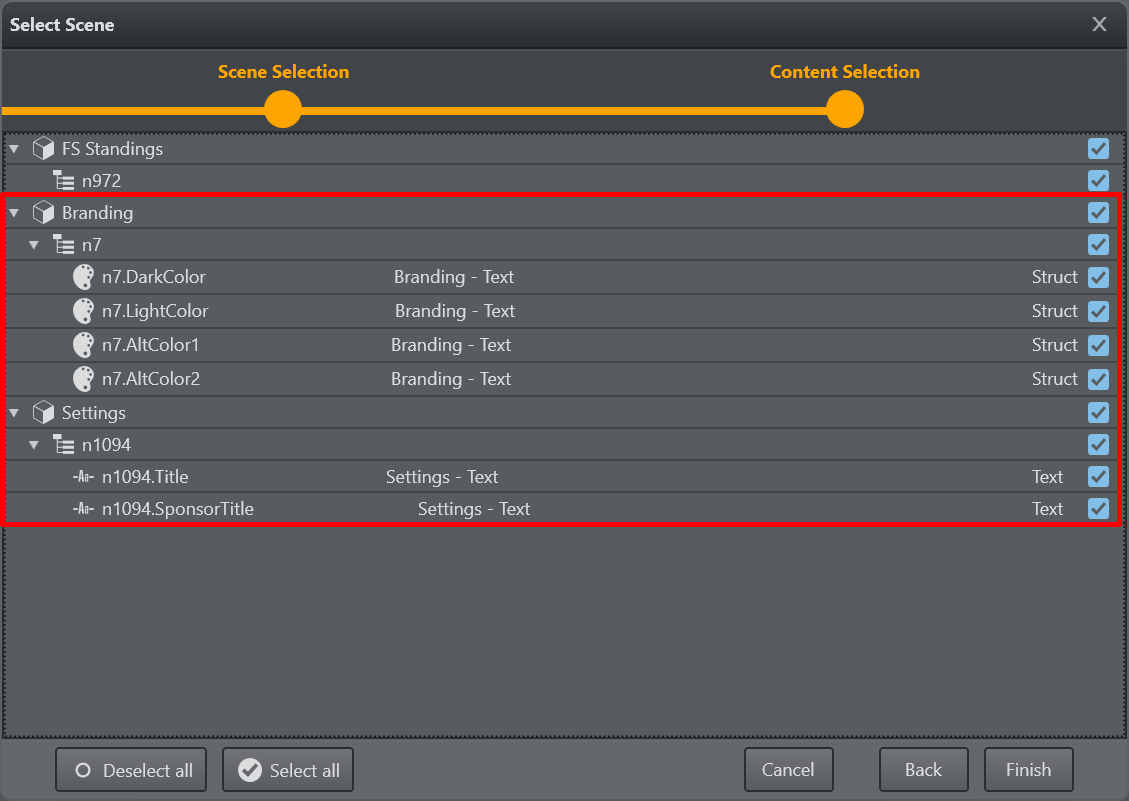This screenshot has height=801, width=1129.
Task: Click the text field icon beside n1094.Title
Action: (84, 477)
